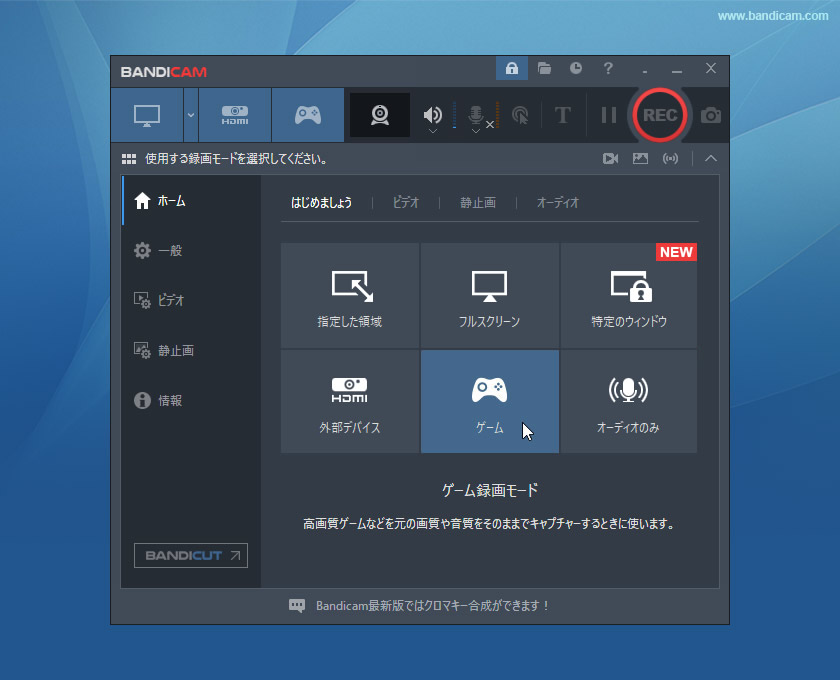Image resolution: width=840 pixels, height=680 pixels.
Task: Select screen recording mode monitor icon
Action: 147,115
